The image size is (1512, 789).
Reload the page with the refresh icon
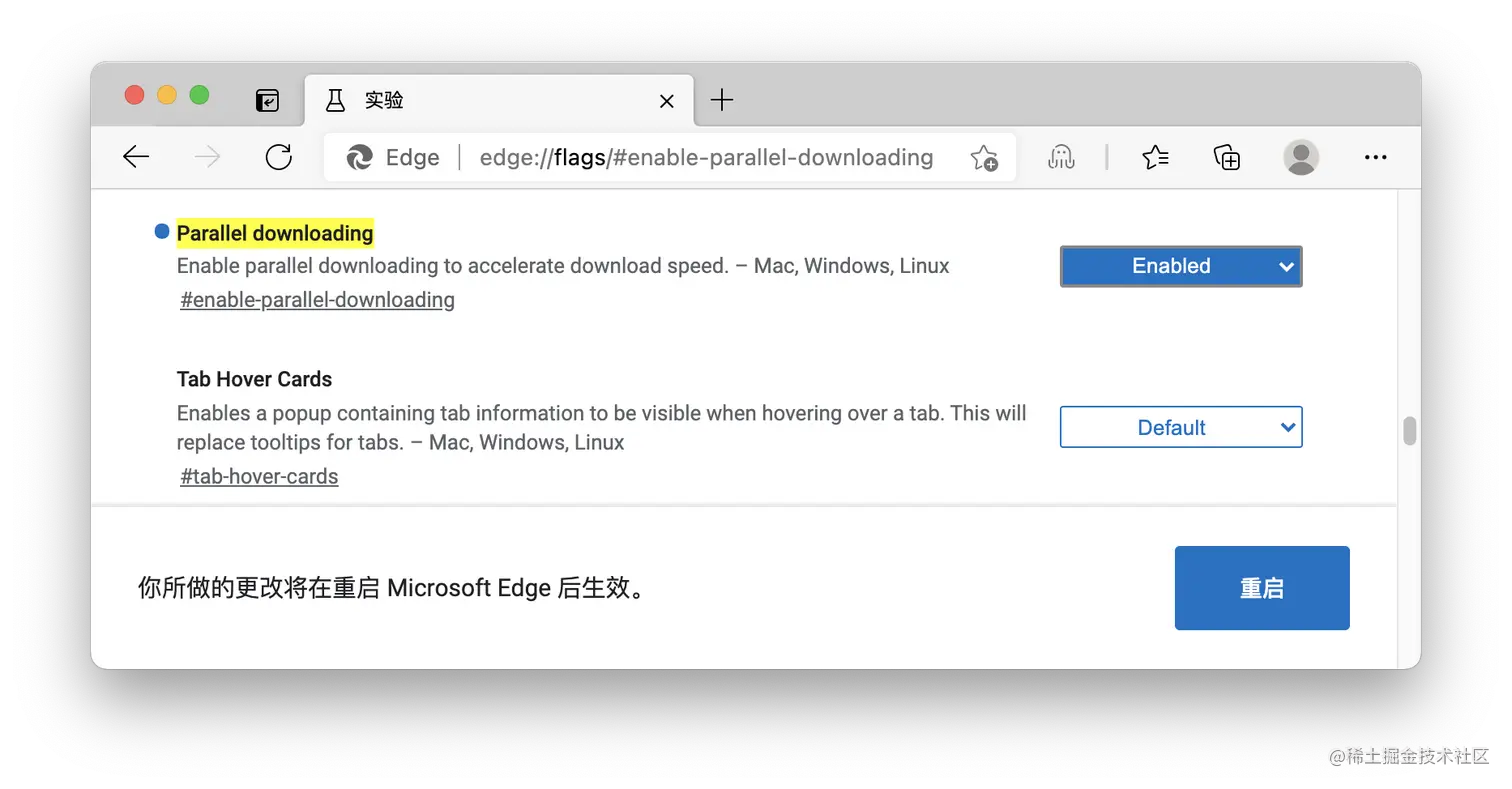(x=278, y=157)
